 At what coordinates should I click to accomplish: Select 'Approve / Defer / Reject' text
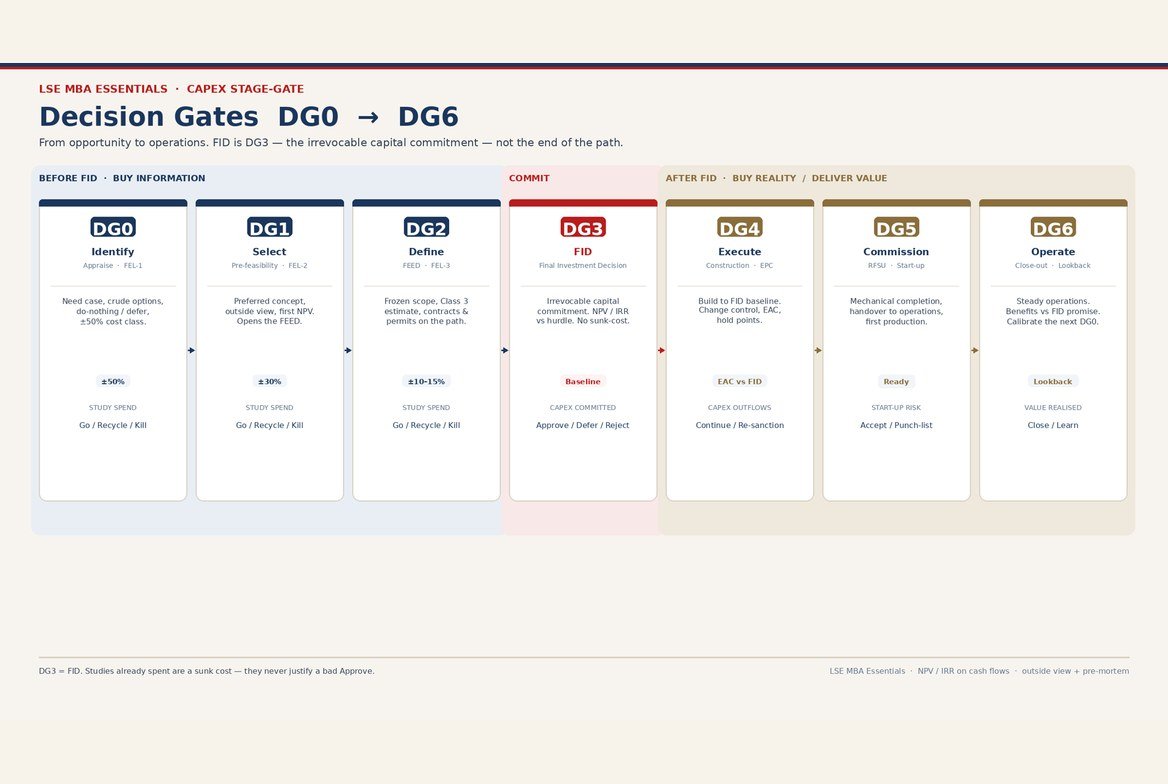point(583,426)
